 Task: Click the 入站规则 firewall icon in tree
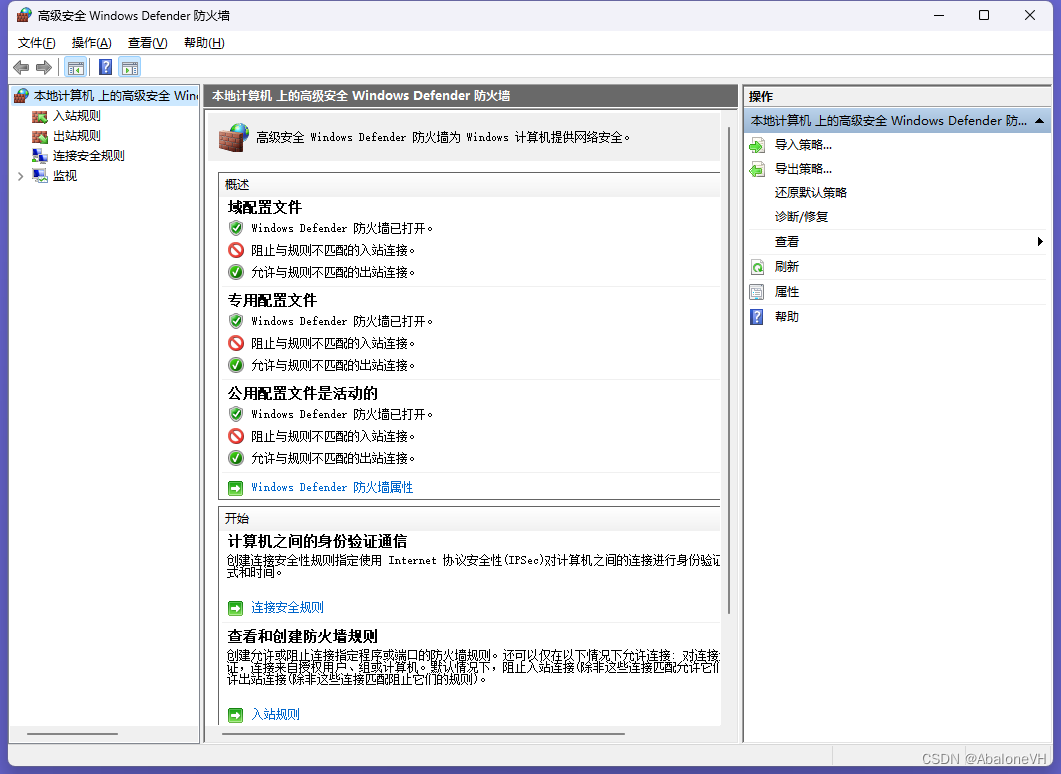(x=40, y=116)
